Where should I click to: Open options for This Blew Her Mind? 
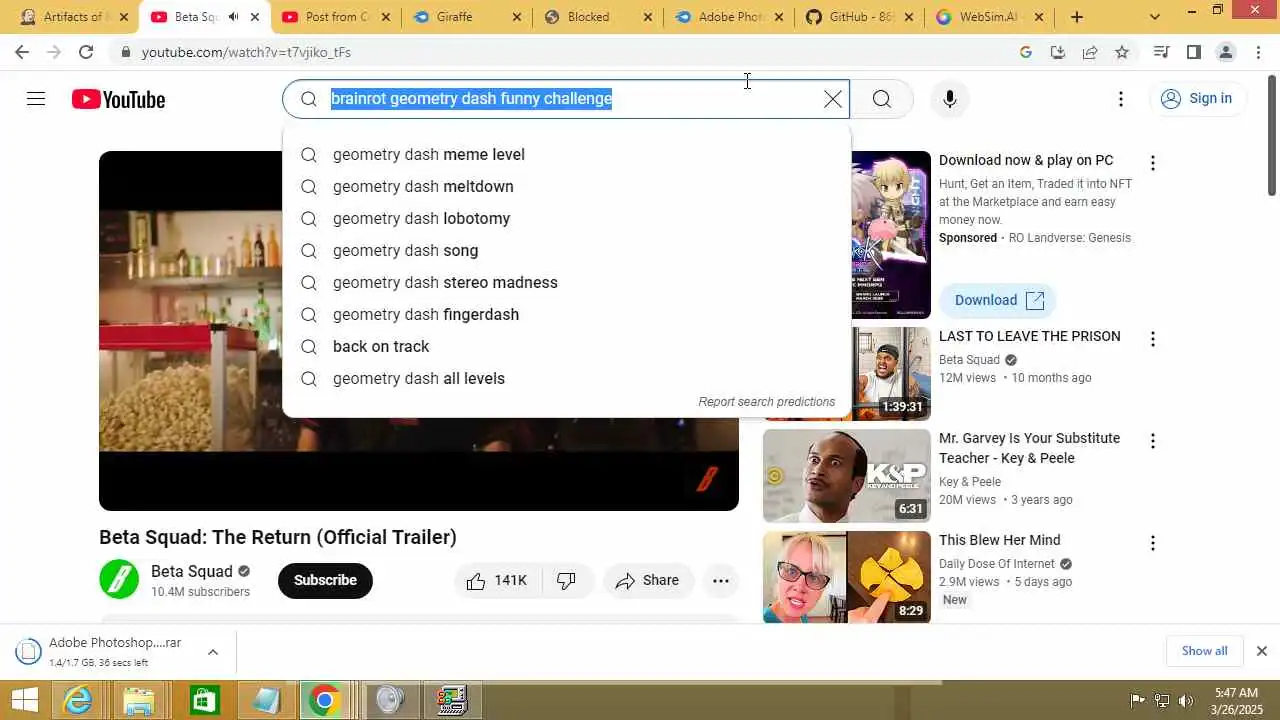(x=1152, y=543)
